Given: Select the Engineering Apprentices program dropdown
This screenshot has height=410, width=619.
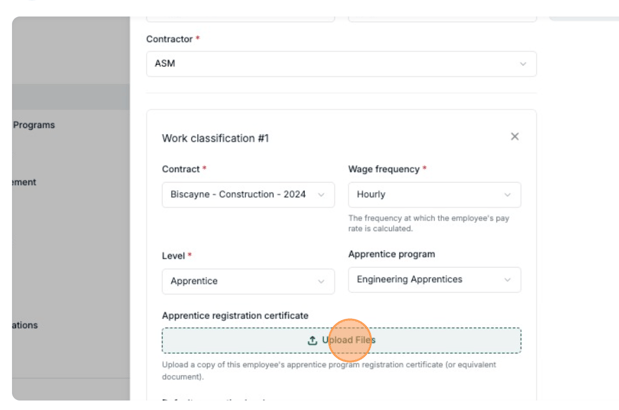Looking at the screenshot, I should click(x=425, y=280).
